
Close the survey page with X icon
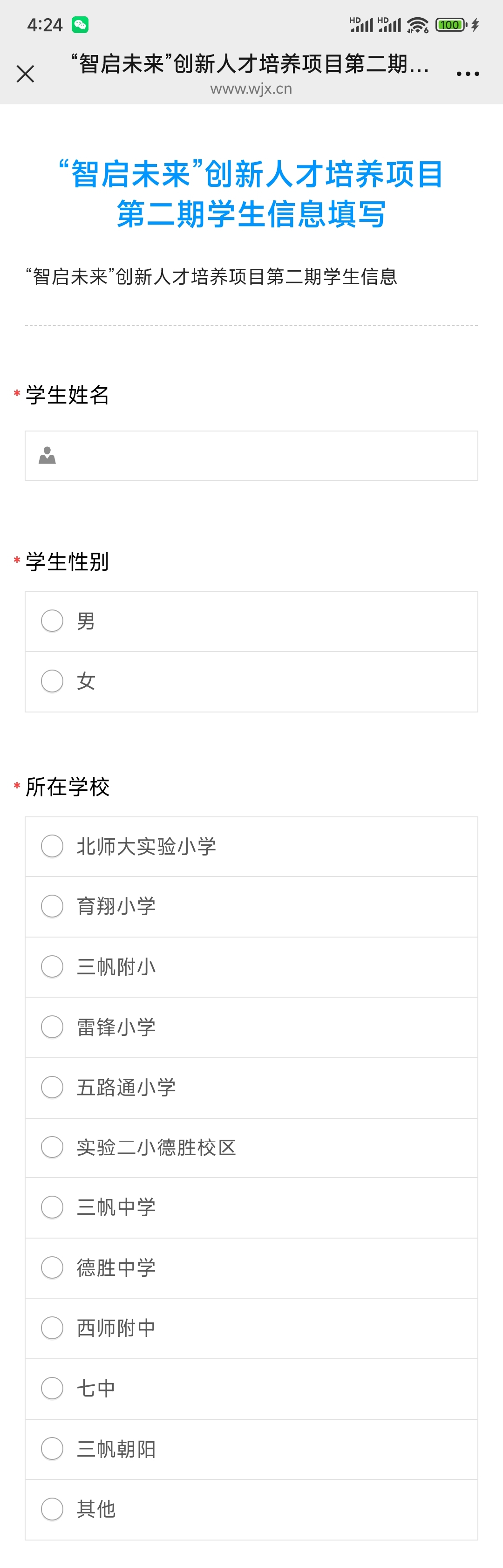click(26, 74)
